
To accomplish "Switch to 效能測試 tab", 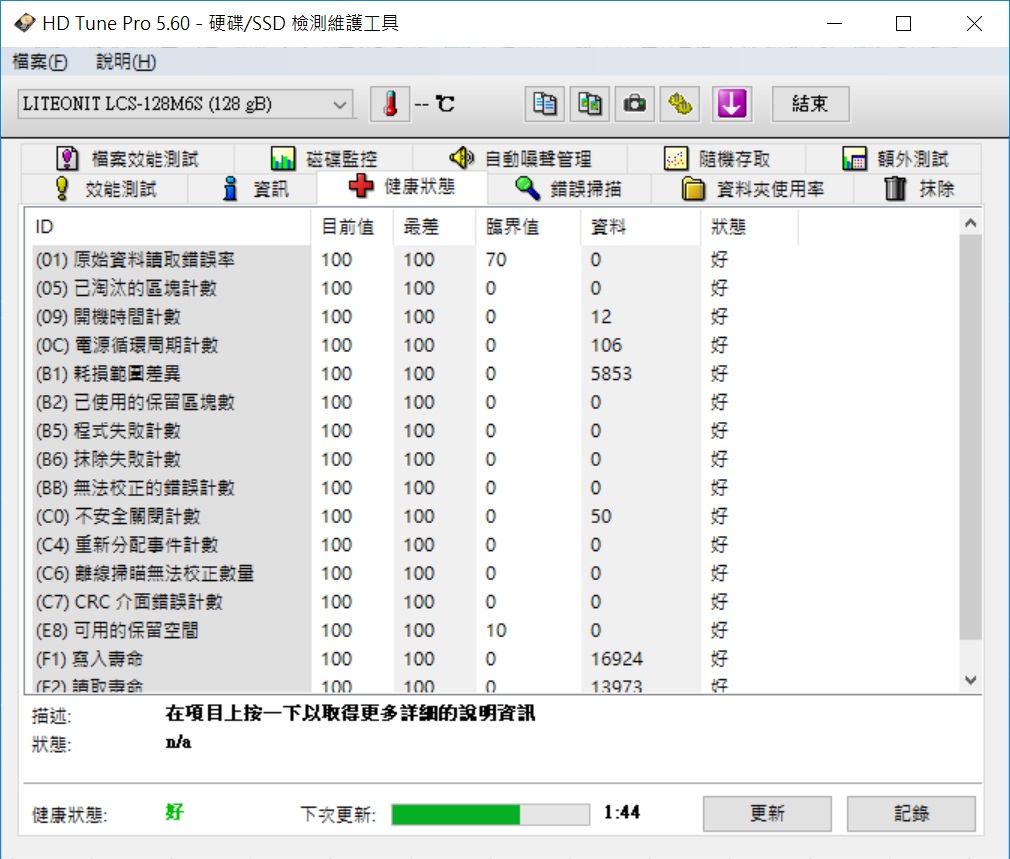I will click(x=105, y=189).
